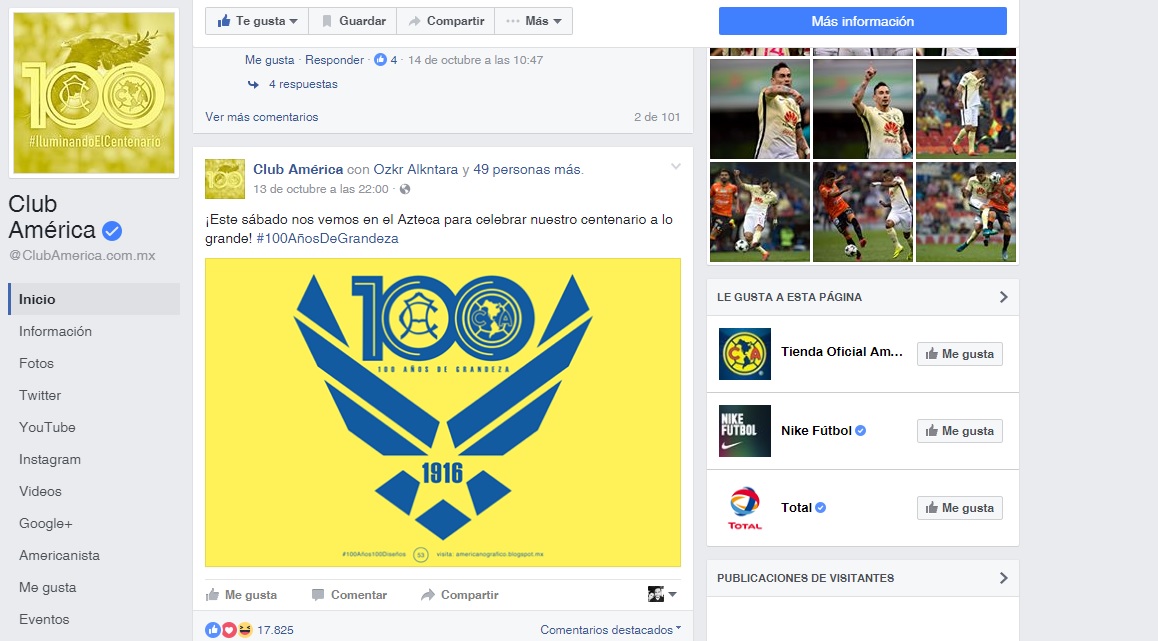Open the bottom-right match action photo
This screenshot has height=641, width=1158.
[966, 212]
